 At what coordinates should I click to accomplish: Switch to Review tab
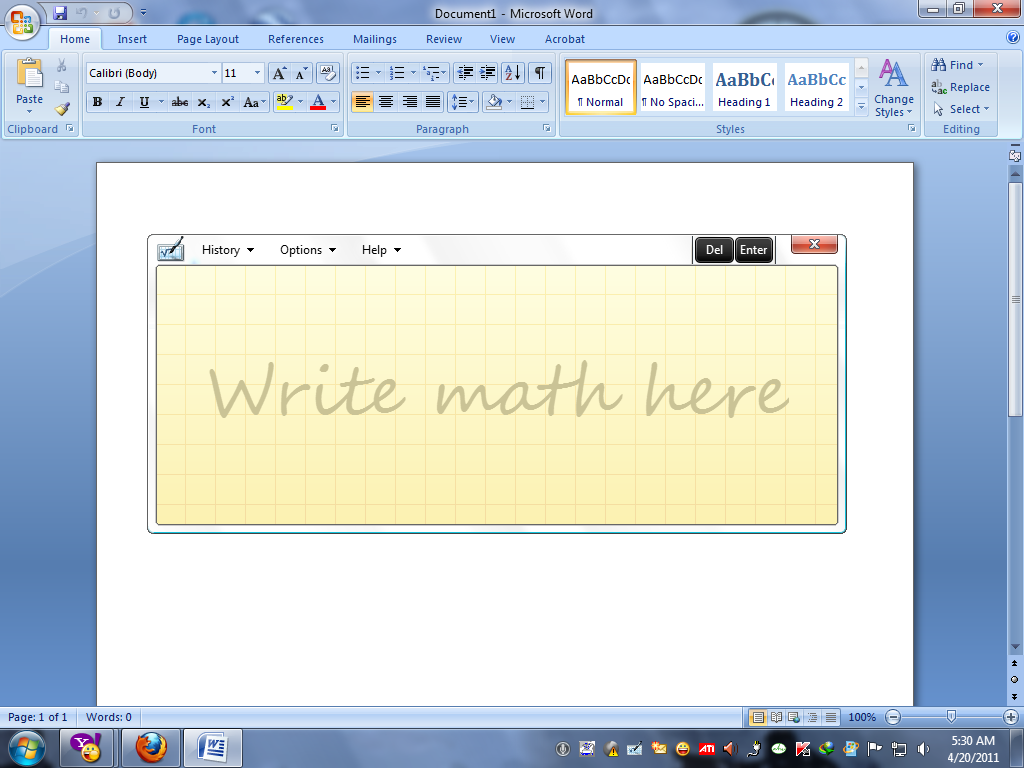coord(444,39)
